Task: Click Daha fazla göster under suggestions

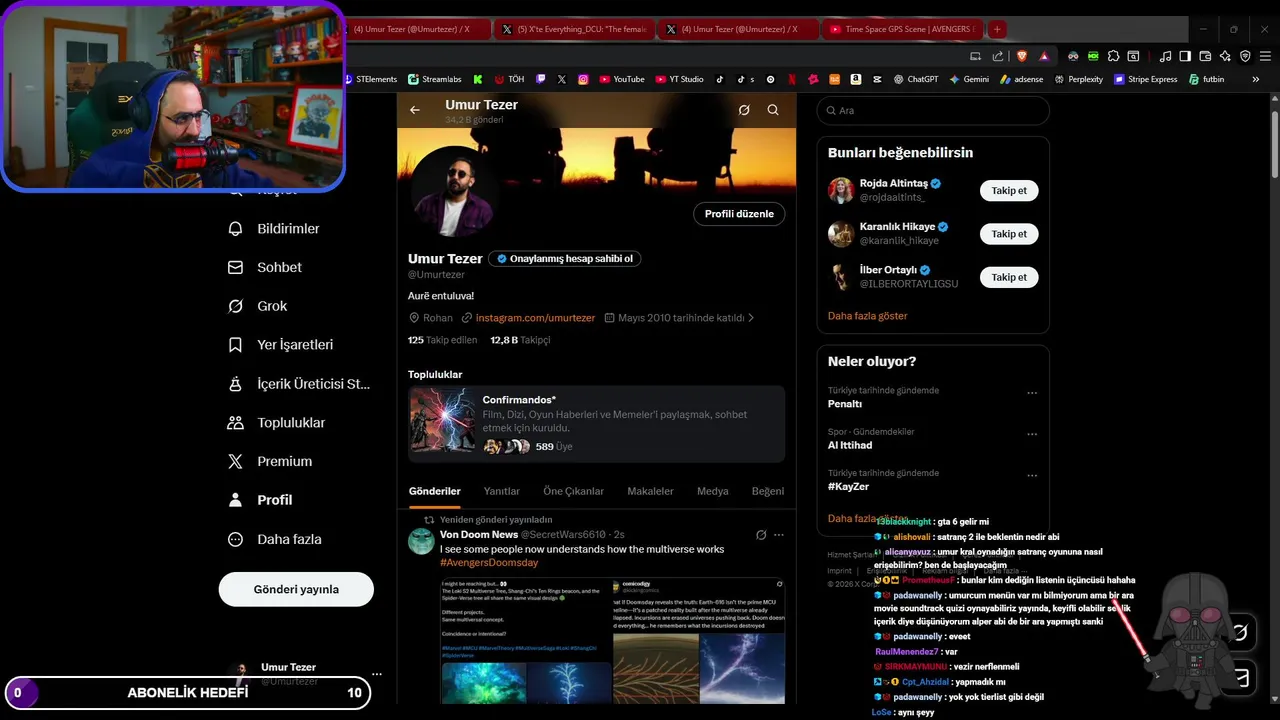Action: pos(867,316)
